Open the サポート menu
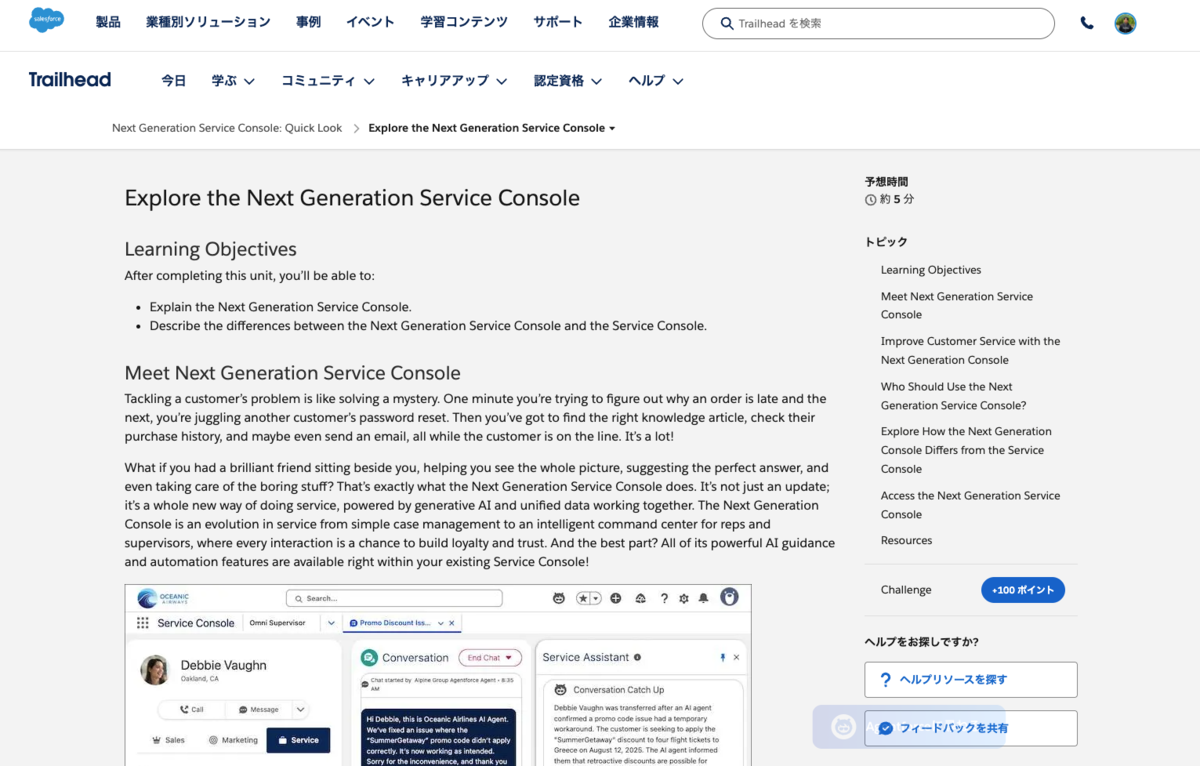The height and width of the screenshot is (766, 1200). pos(558,22)
